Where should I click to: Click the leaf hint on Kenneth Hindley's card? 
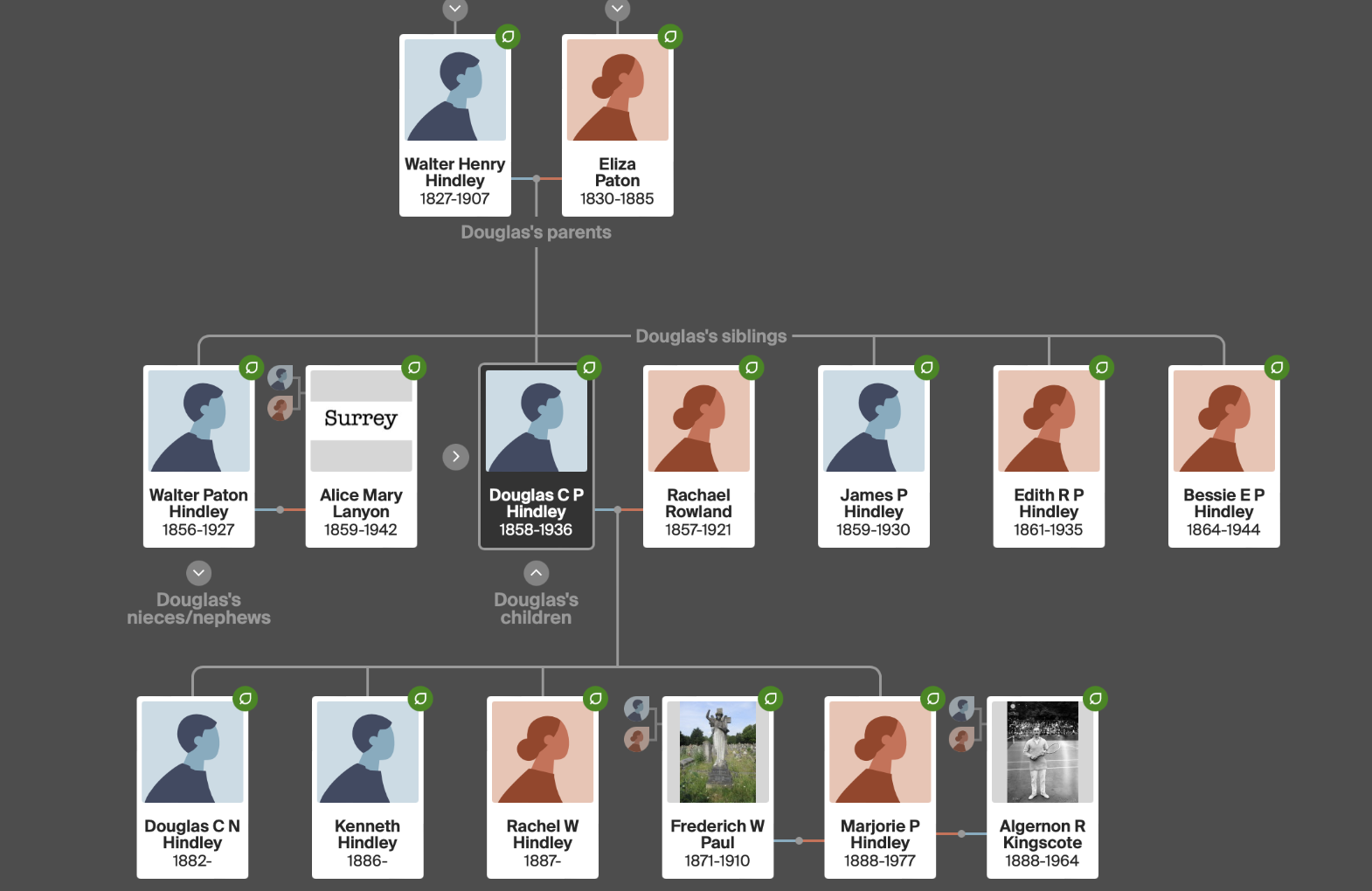420,699
